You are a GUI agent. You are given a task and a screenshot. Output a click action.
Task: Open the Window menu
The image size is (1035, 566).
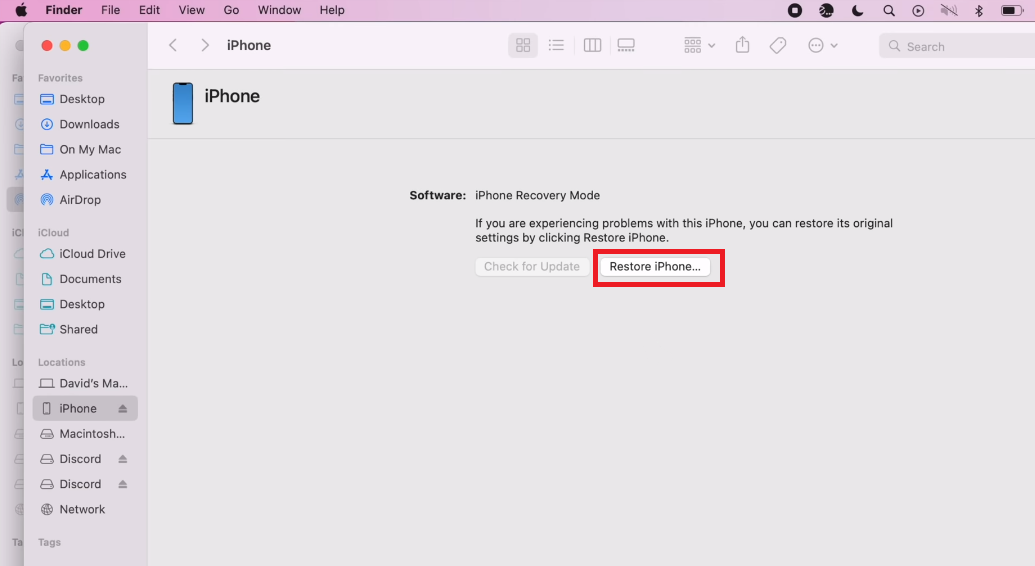pos(279,10)
